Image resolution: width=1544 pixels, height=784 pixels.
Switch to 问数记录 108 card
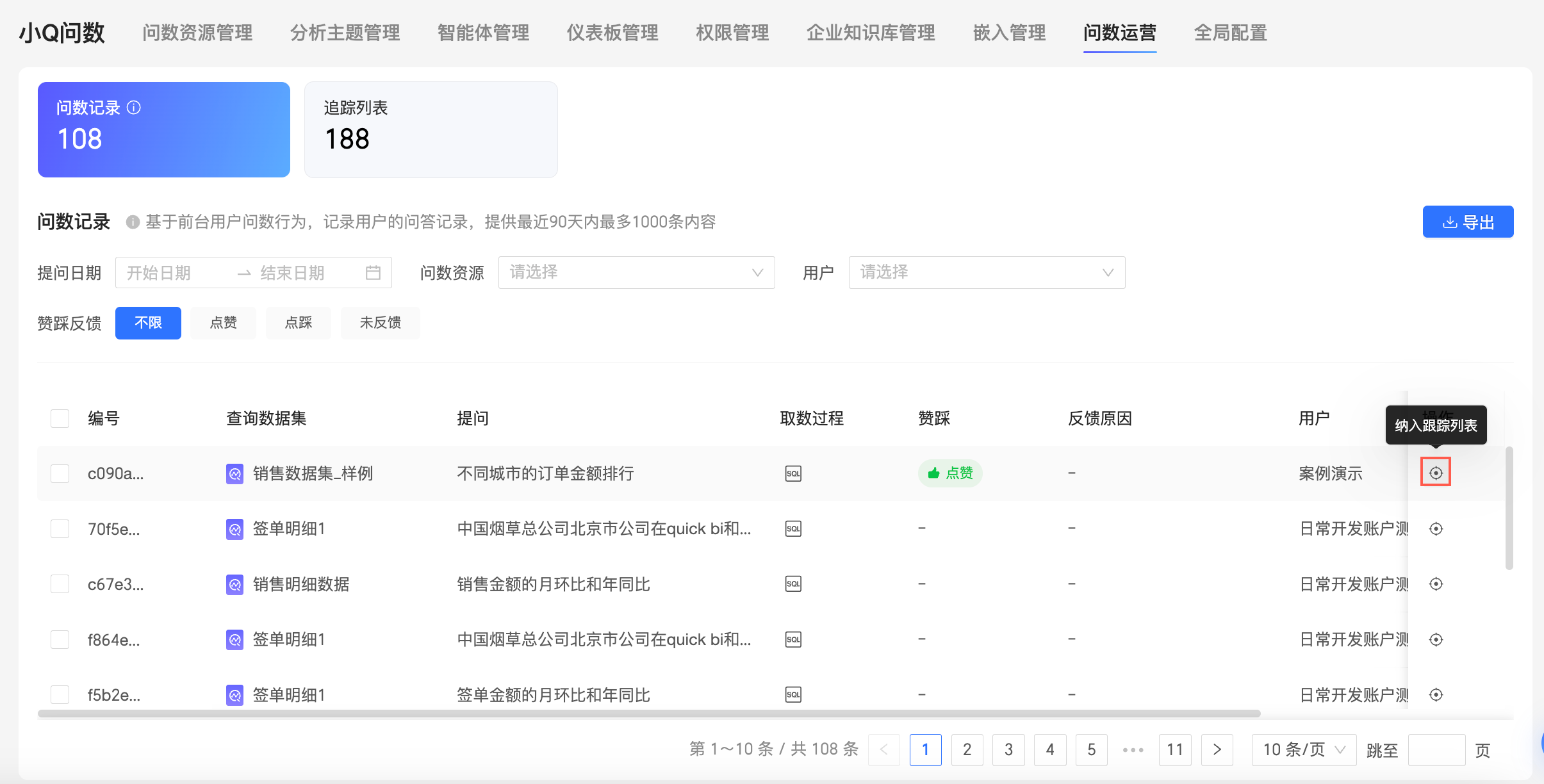(164, 129)
